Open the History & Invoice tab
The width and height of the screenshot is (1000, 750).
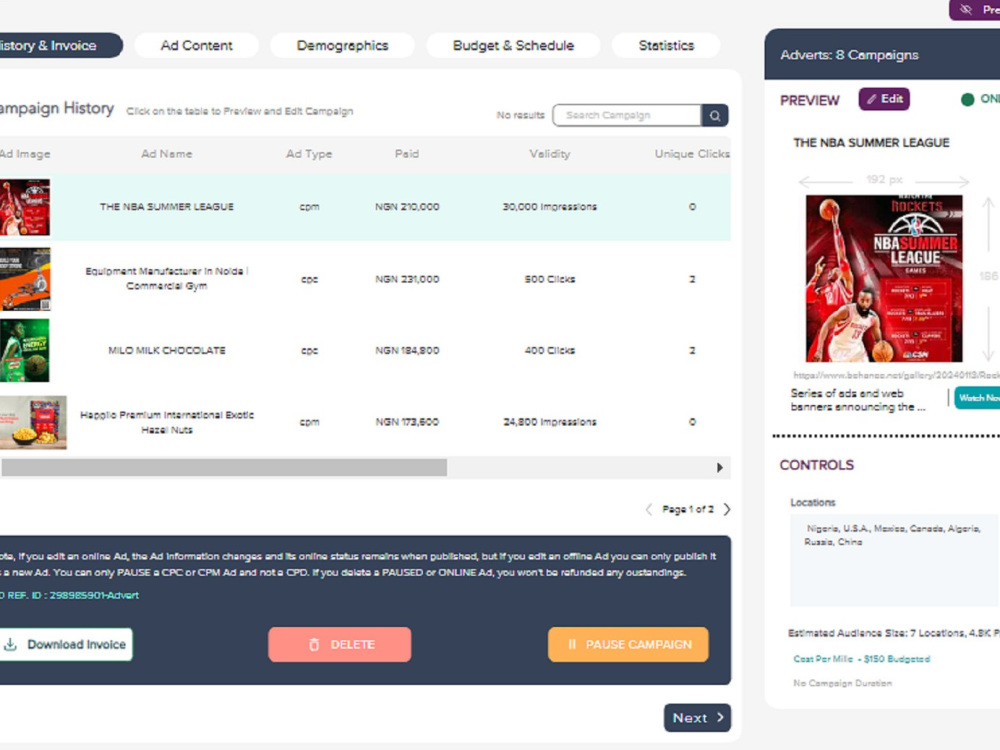[59, 45]
